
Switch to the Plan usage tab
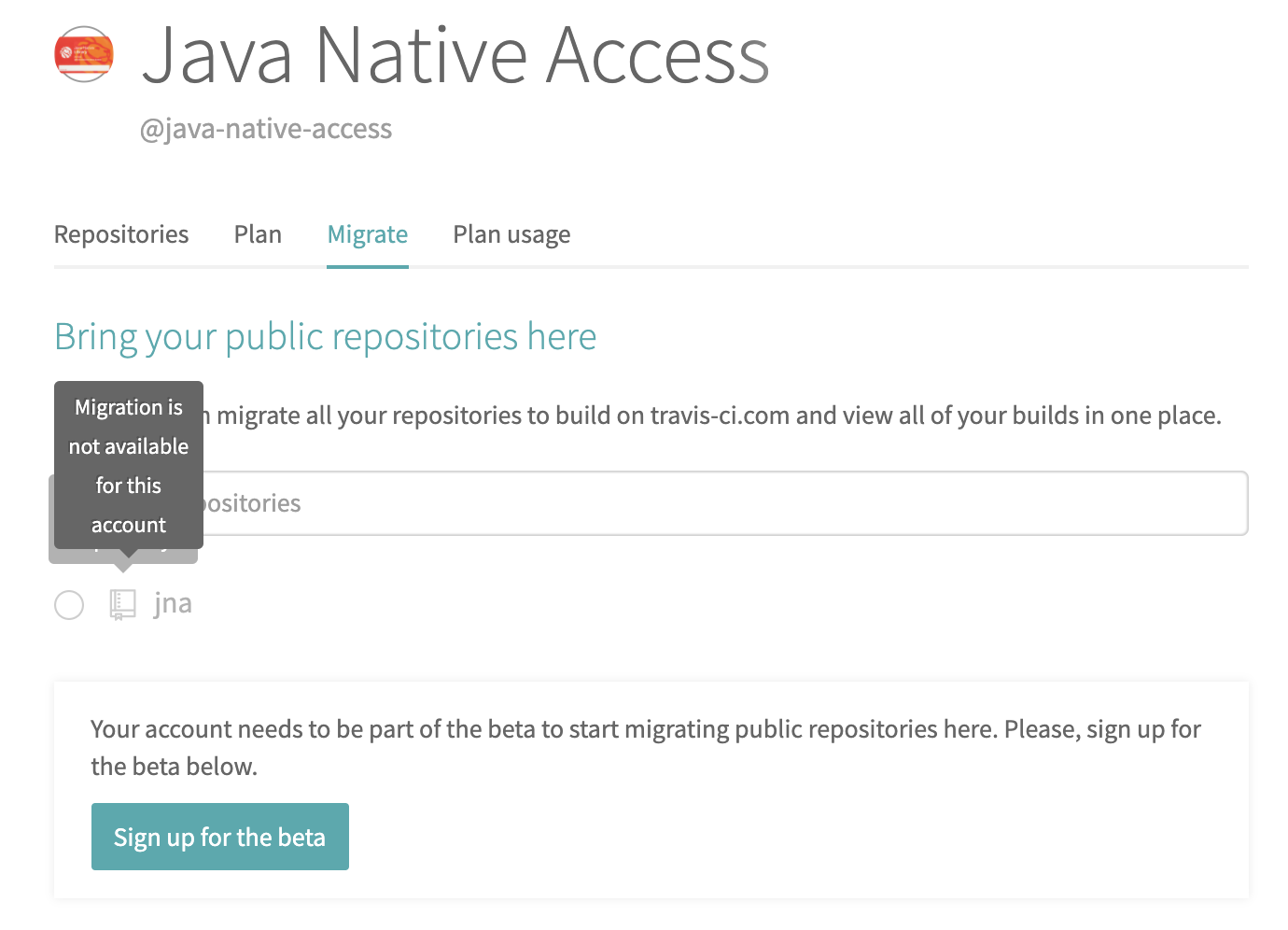tap(511, 234)
